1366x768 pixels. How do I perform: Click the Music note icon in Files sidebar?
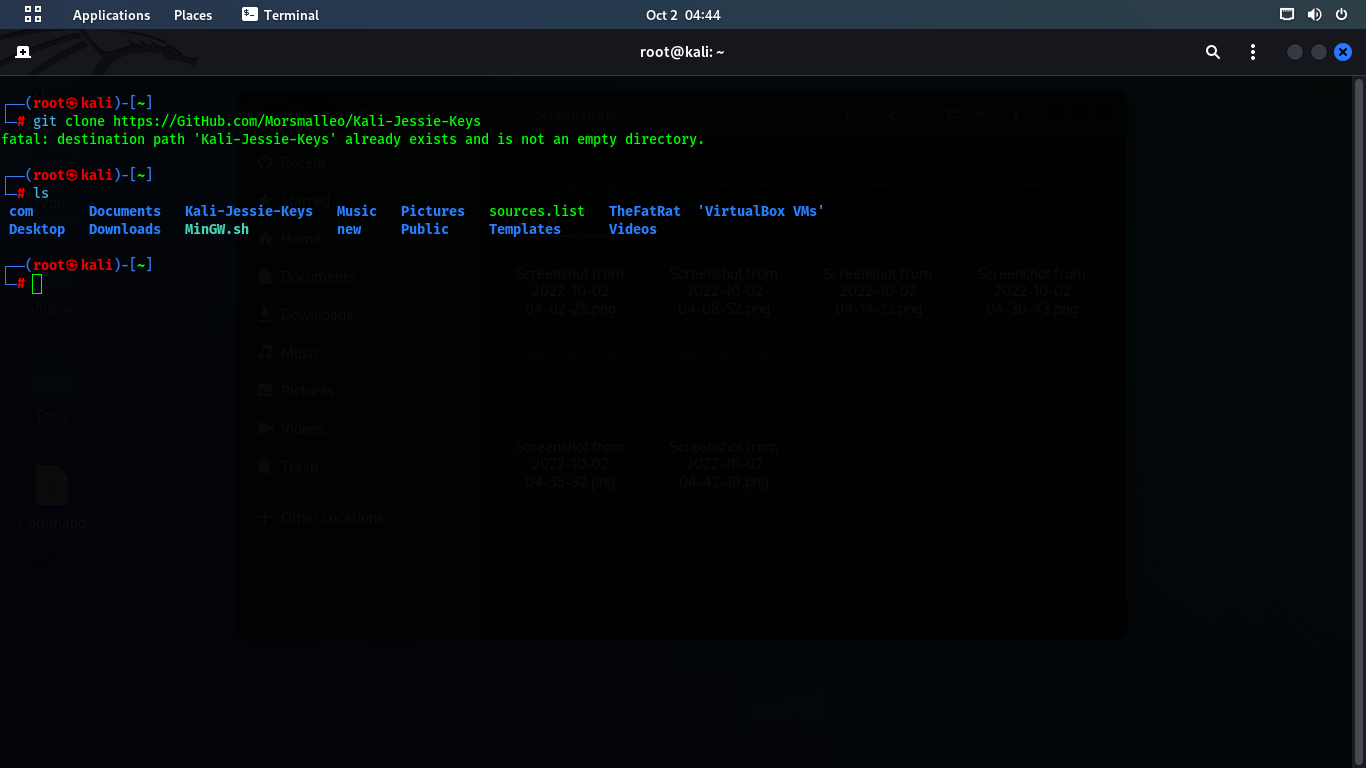click(265, 352)
